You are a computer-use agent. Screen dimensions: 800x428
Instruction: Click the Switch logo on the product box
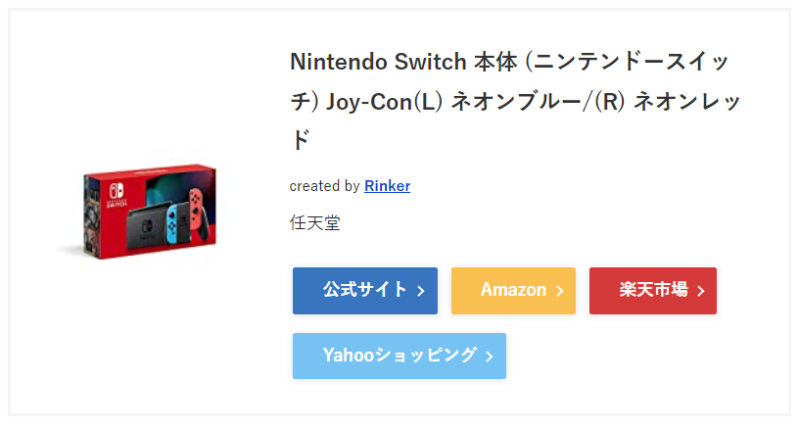[x=116, y=195]
